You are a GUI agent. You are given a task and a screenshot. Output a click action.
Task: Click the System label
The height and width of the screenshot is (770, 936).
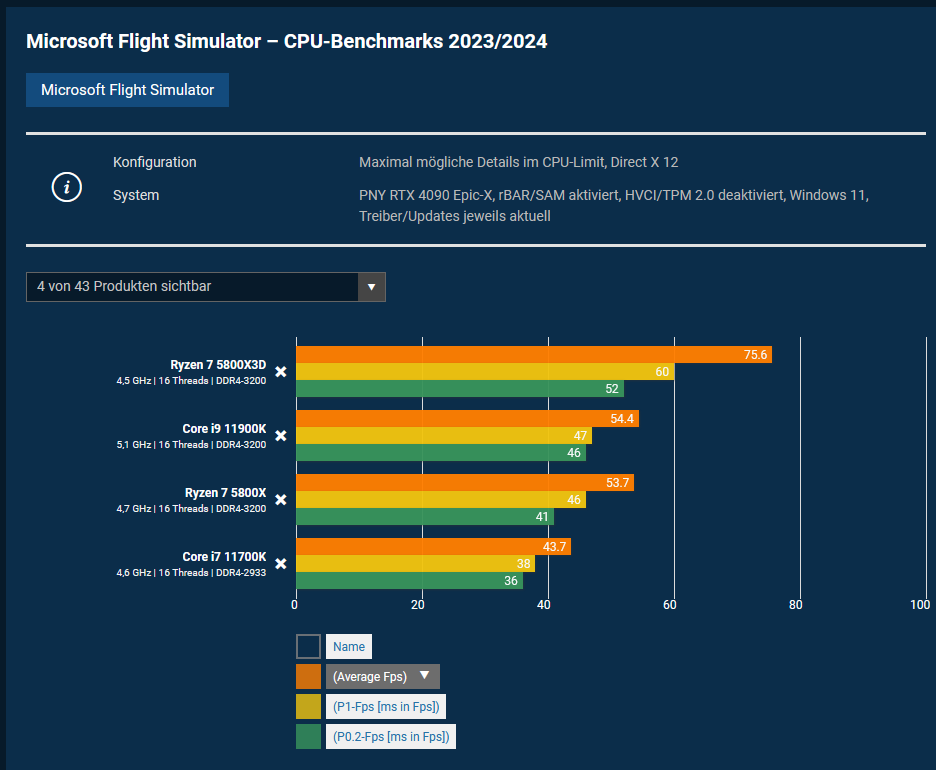click(x=136, y=195)
